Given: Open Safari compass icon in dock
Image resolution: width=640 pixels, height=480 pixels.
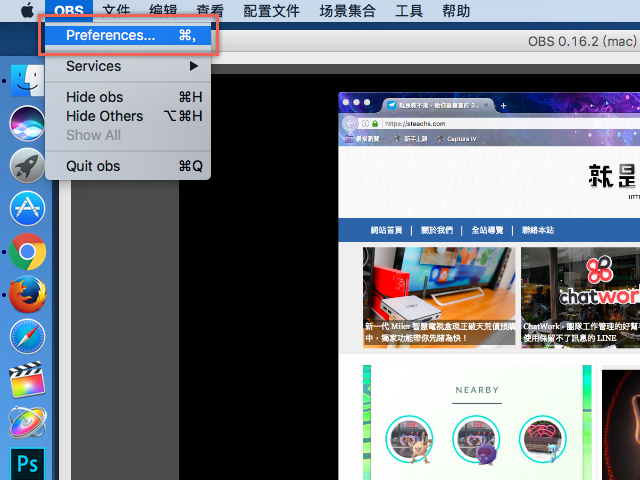Looking at the screenshot, I should click(27, 337).
